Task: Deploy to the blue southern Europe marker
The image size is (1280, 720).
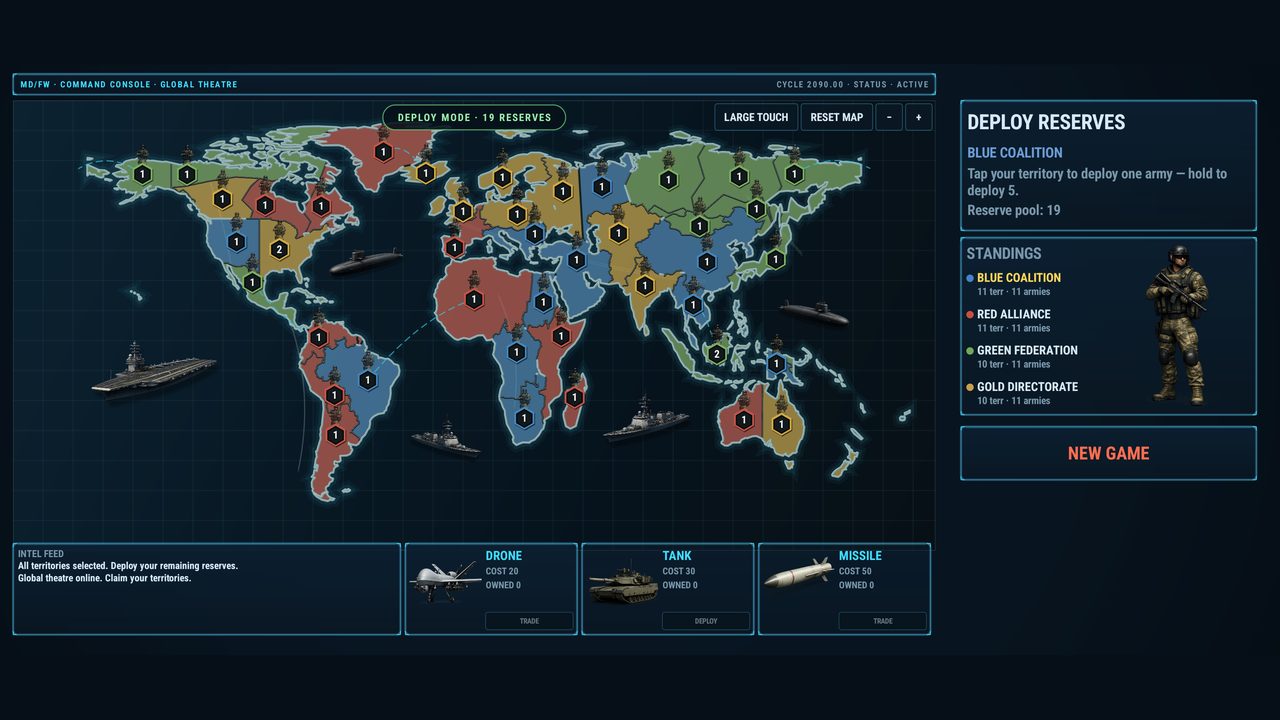Action: coord(534,234)
